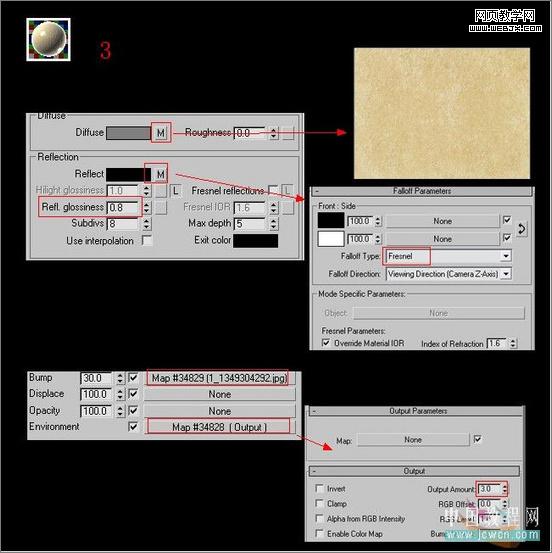
Task: Click the Output Parameters Map None button
Action: 413,440
